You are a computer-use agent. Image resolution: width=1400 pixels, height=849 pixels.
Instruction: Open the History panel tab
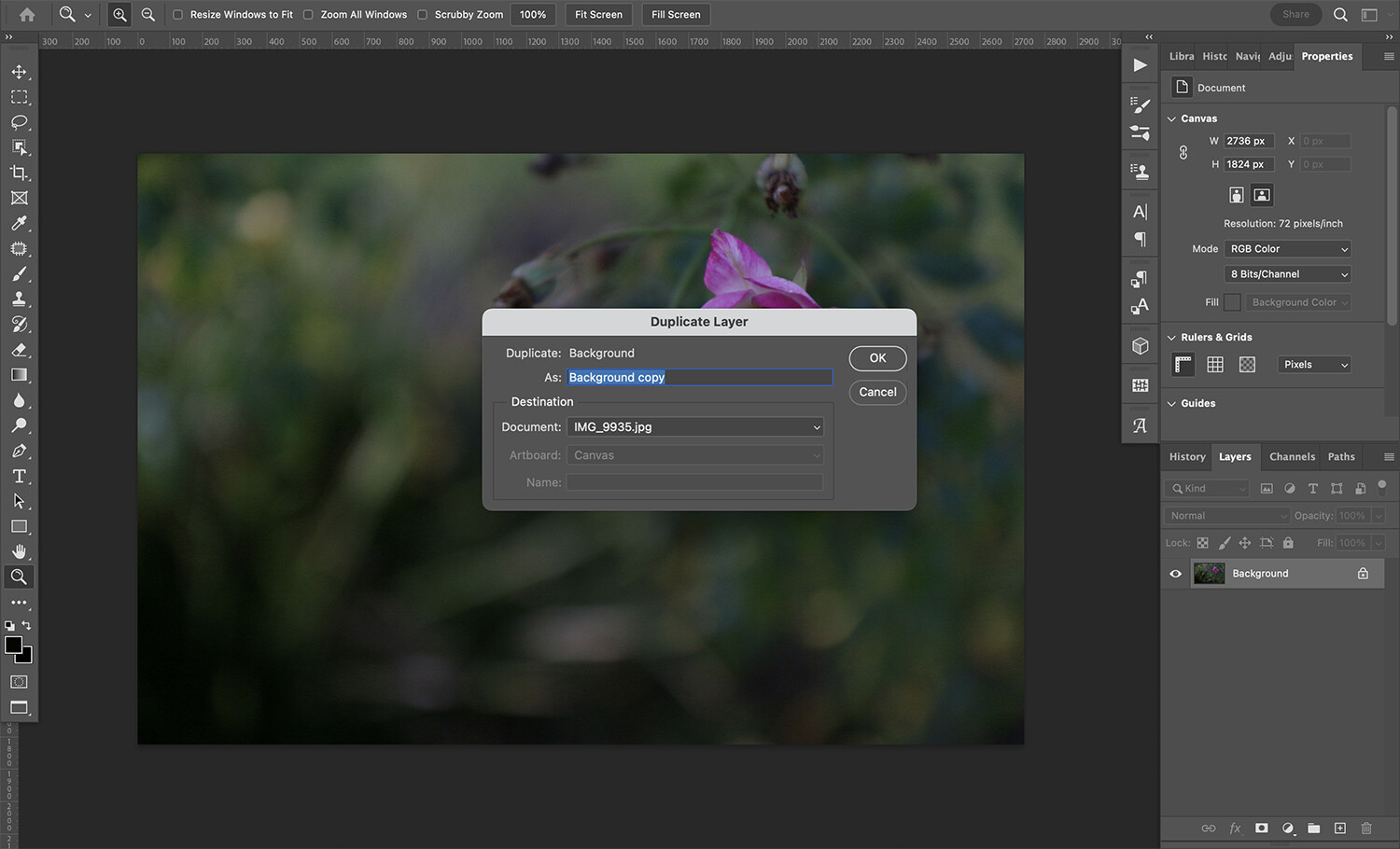point(1186,456)
